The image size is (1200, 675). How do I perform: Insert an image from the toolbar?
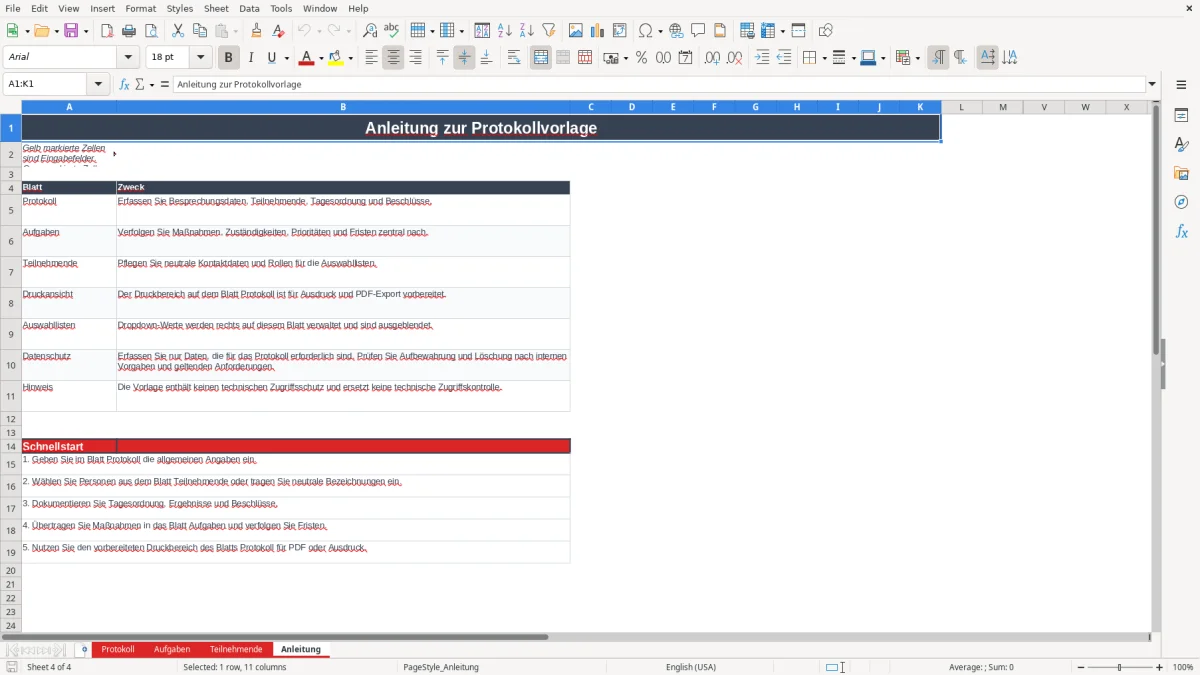pos(576,31)
